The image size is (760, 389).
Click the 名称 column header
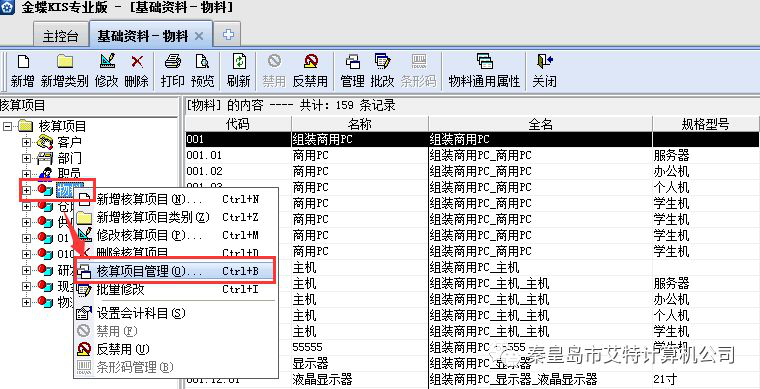point(360,124)
